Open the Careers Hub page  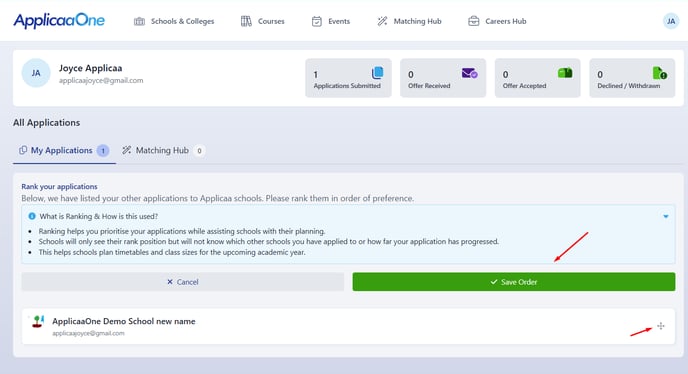click(x=497, y=21)
